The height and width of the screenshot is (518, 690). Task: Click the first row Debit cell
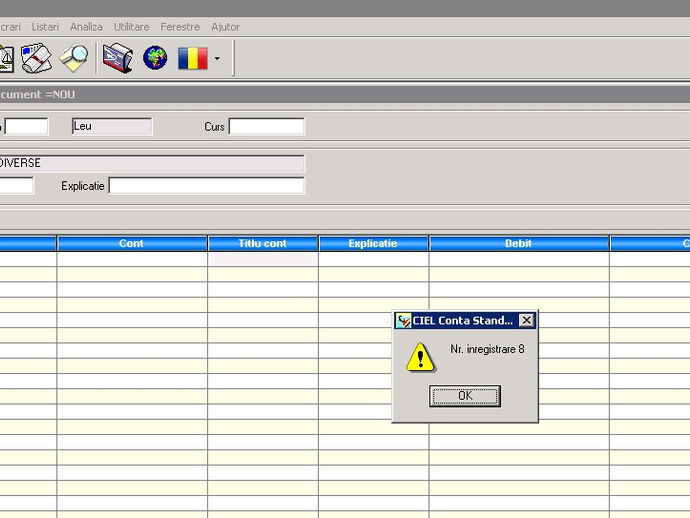519,259
